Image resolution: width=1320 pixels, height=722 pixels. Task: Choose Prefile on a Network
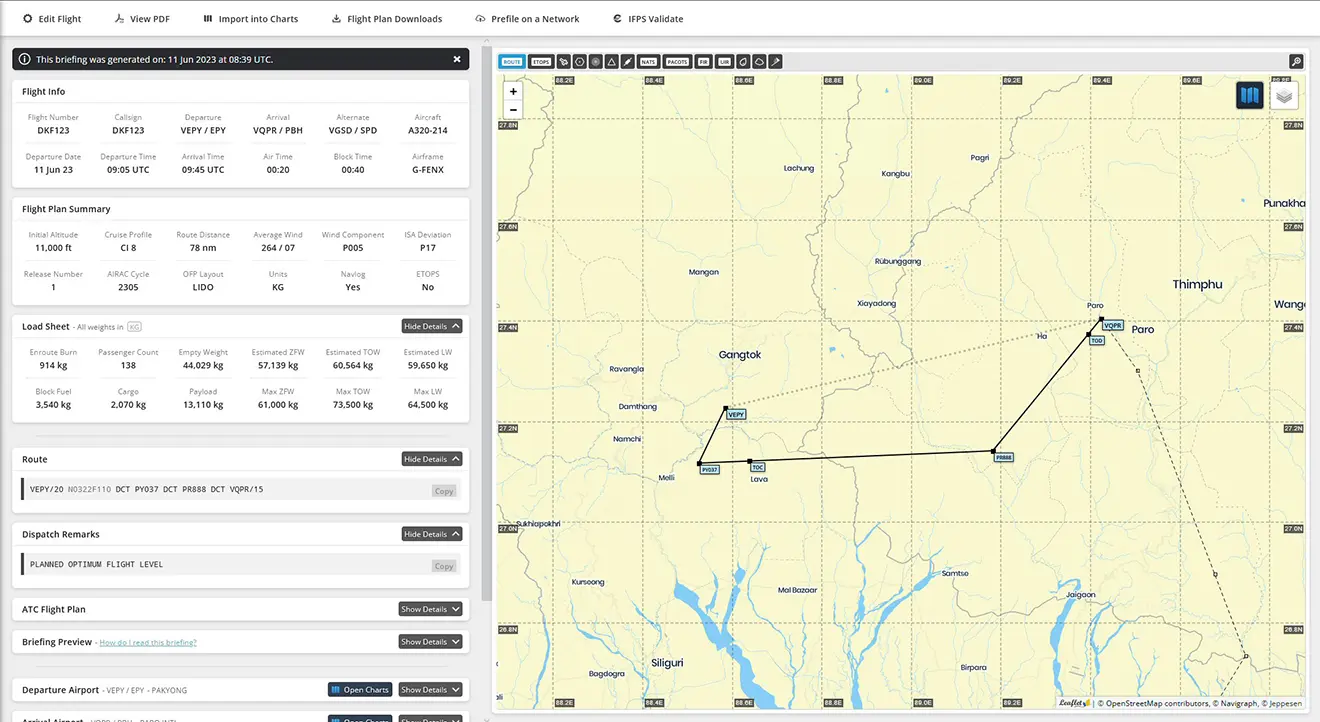tap(527, 19)
